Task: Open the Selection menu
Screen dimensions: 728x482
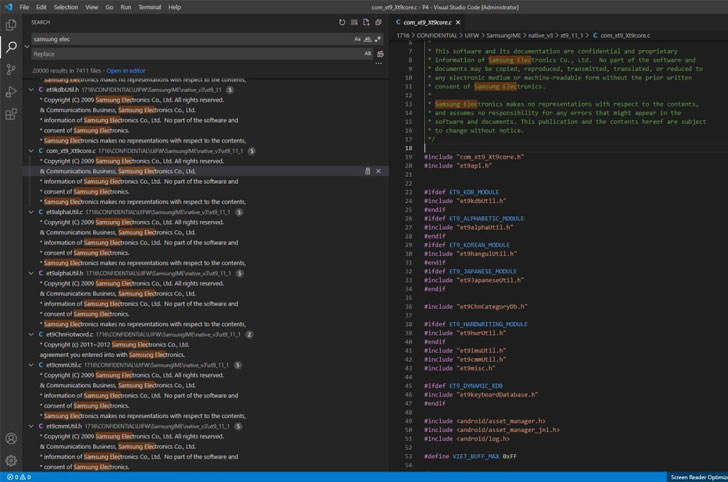Action: pyautogui.click(x=66, y=6)
